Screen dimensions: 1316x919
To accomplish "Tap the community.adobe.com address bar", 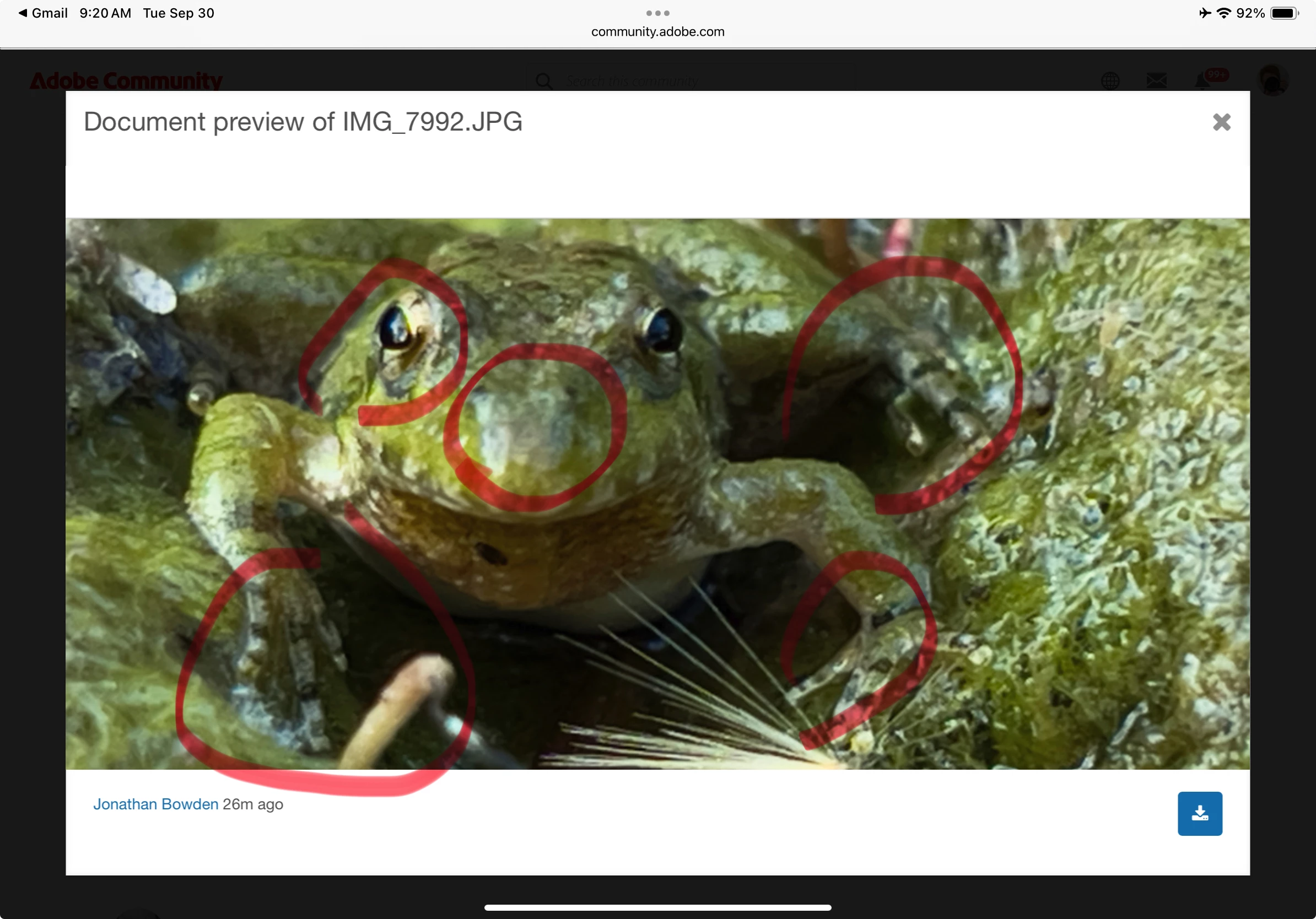I will coord(657,31).
